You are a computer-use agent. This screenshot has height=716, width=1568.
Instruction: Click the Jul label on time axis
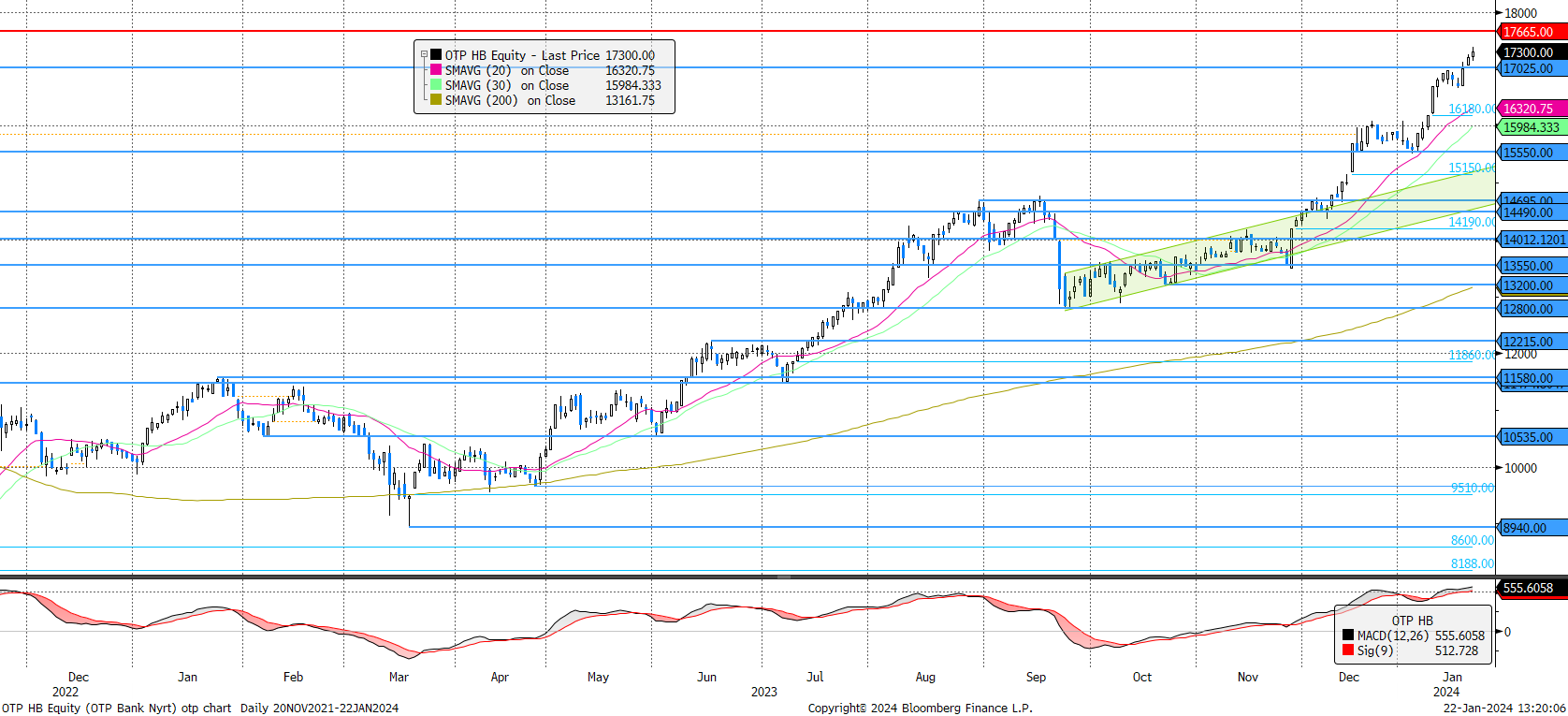[x=815, y=677]
